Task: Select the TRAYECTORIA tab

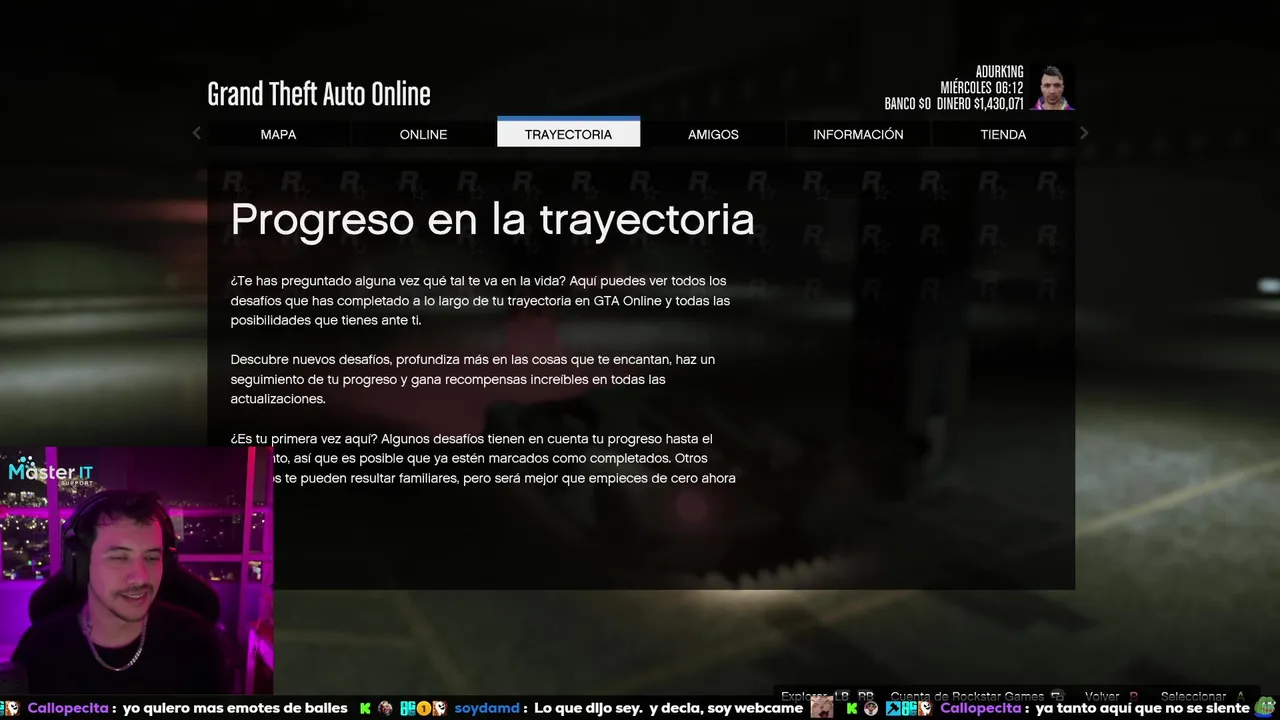Action: tap(568, 132)
